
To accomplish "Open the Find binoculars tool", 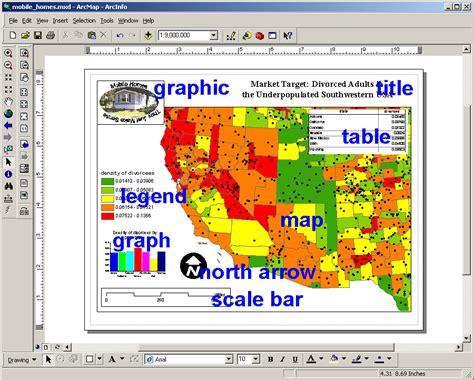I will click(8, 186).
